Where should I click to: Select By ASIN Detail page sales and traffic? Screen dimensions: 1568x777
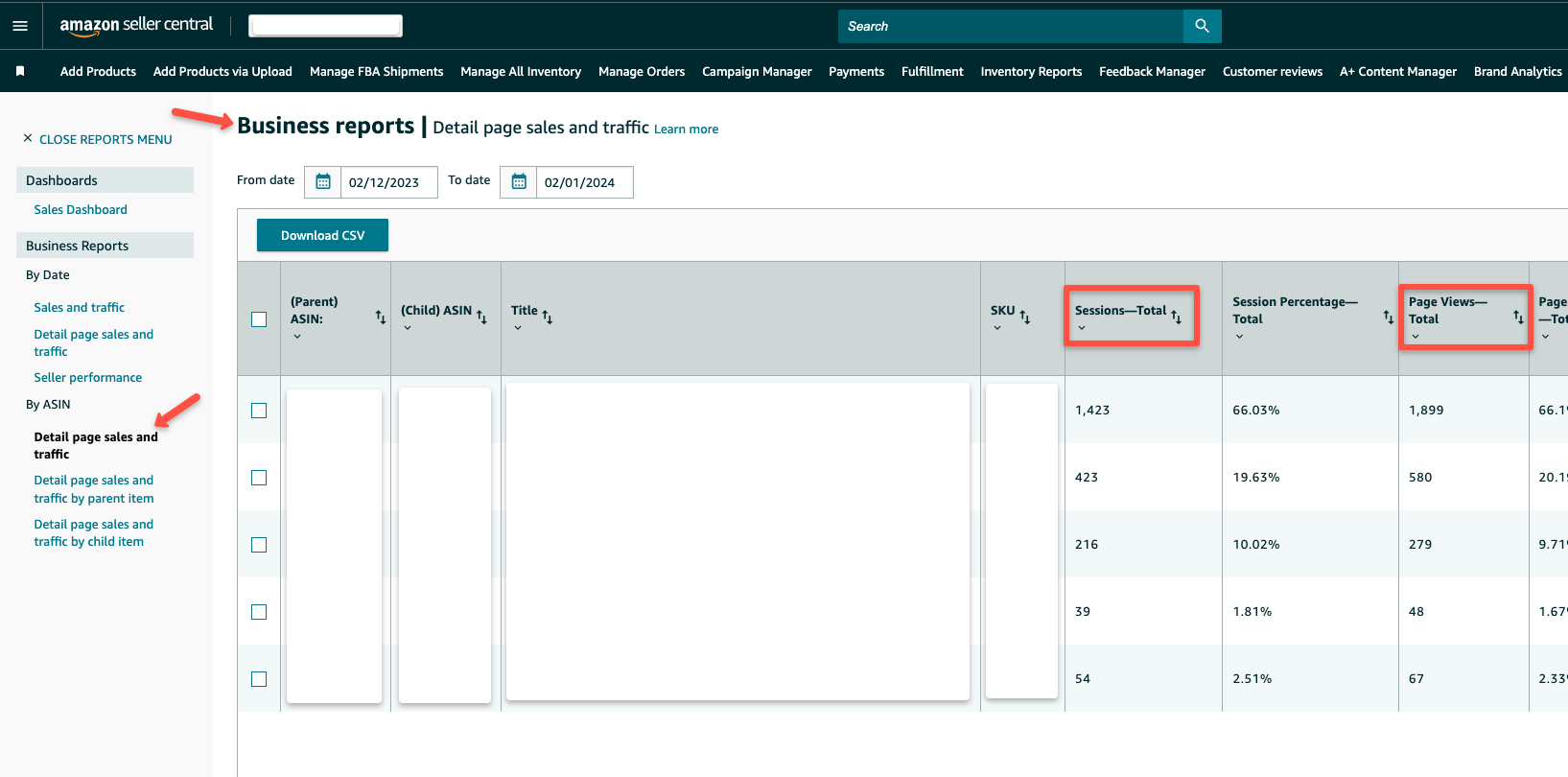click(x=96, y=445)
